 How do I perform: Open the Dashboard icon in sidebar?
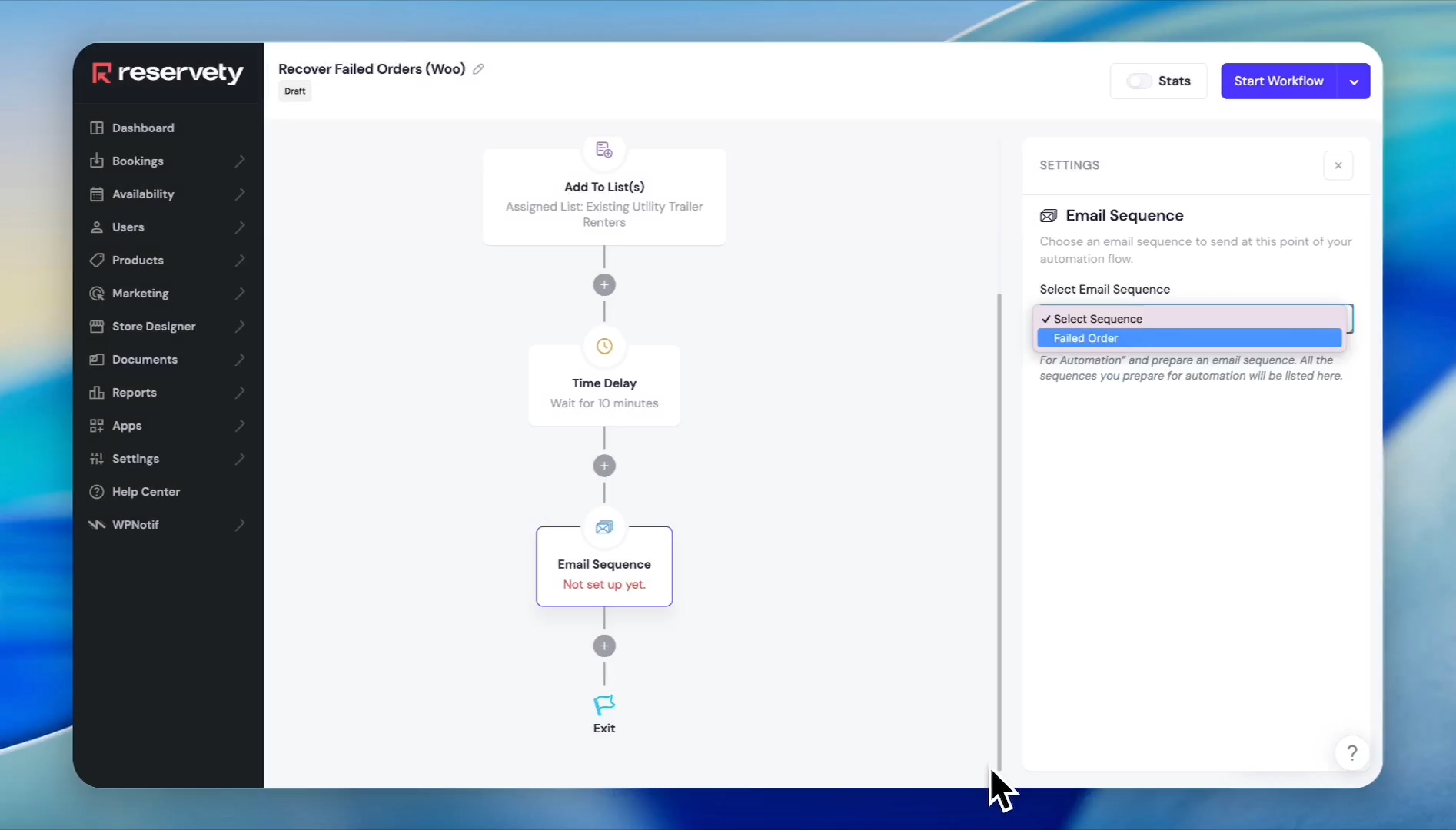tap(96, 128)
